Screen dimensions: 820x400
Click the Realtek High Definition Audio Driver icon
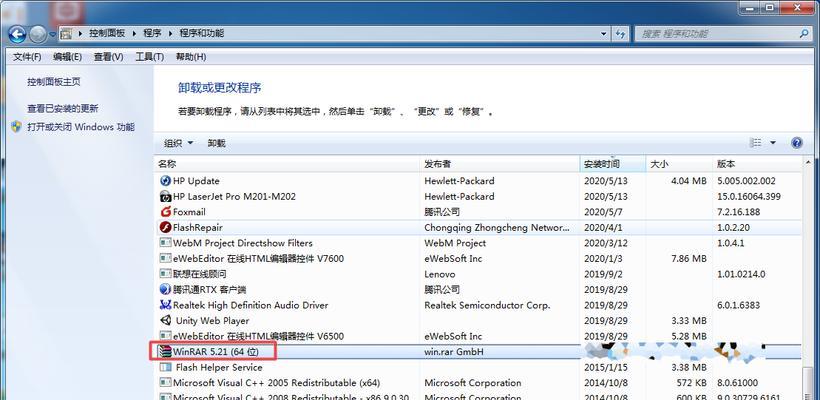coord(165,305)
